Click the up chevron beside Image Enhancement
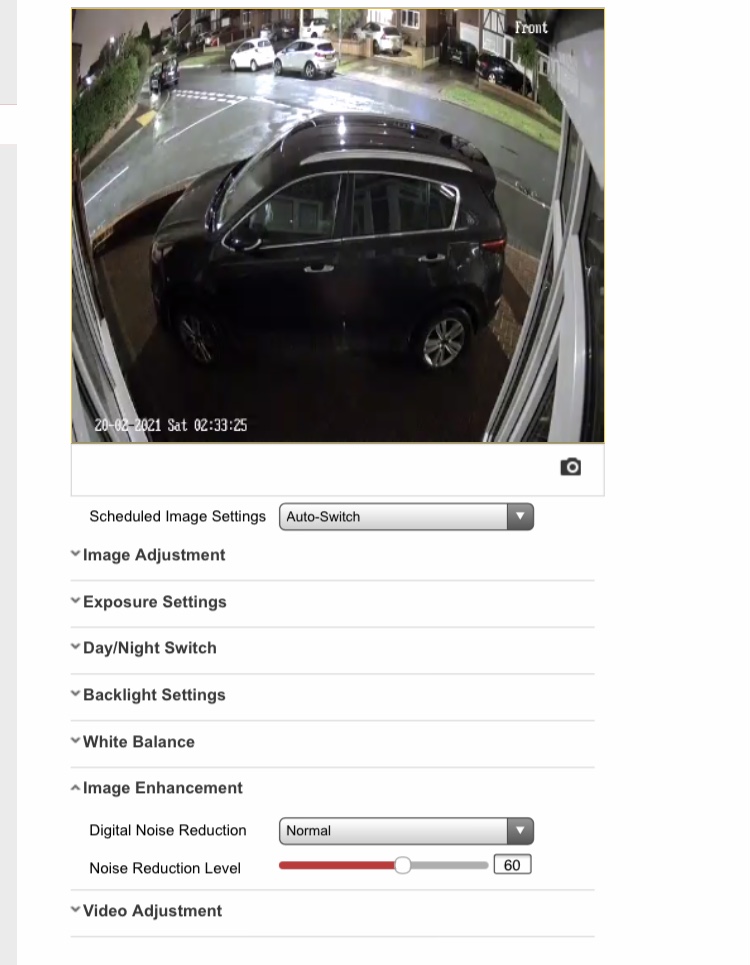The image size is (750, 965). [75, 787]
